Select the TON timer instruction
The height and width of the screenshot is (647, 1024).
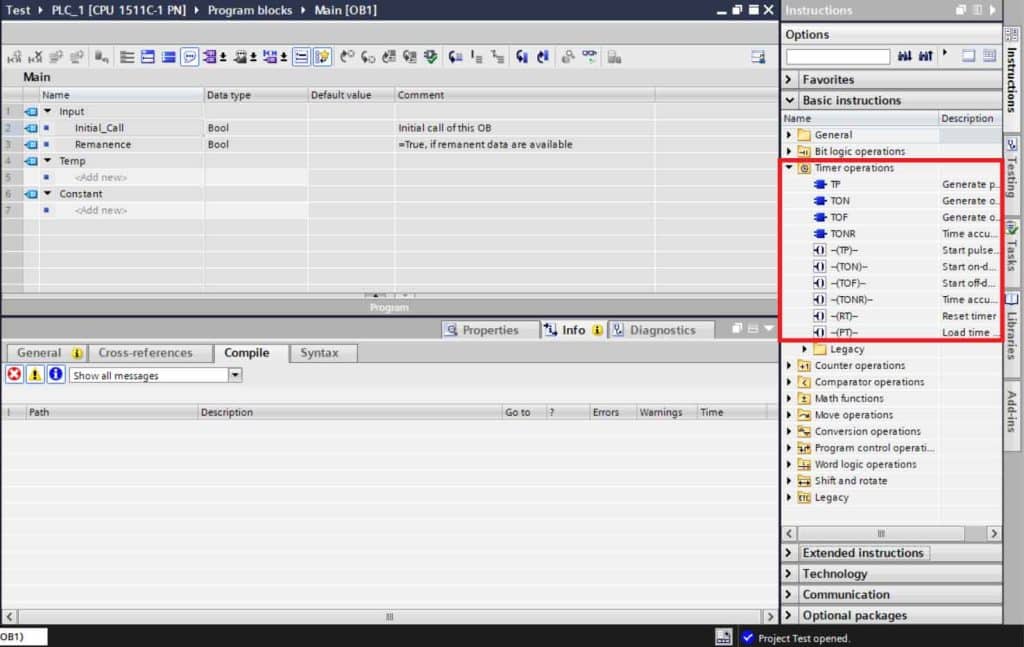pyautogui.click(x=840, y=201)
